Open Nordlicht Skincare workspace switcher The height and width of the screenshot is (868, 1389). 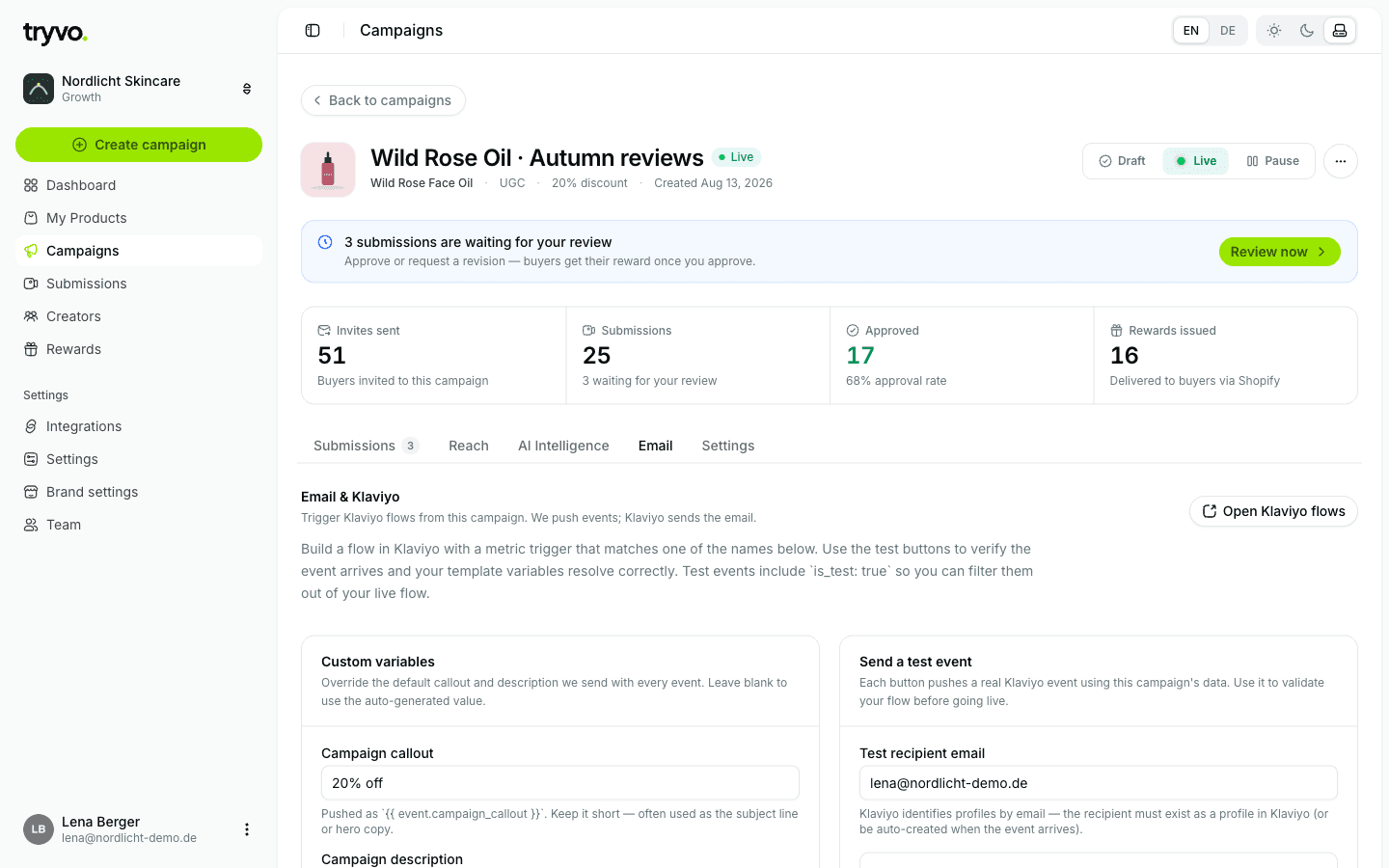(139, 89)
